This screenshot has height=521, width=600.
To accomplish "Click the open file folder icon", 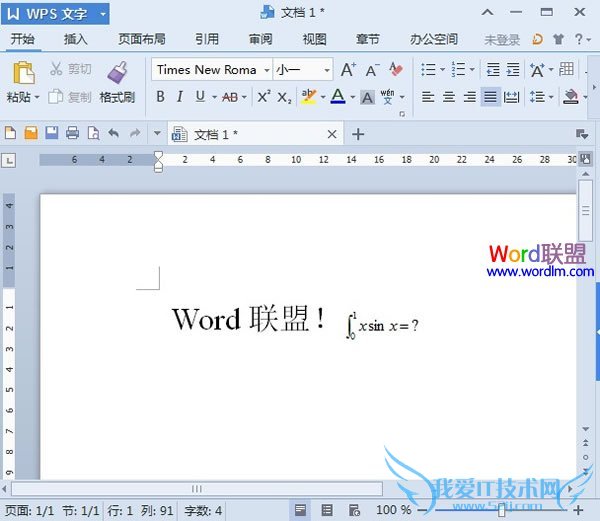I will 31,133.
